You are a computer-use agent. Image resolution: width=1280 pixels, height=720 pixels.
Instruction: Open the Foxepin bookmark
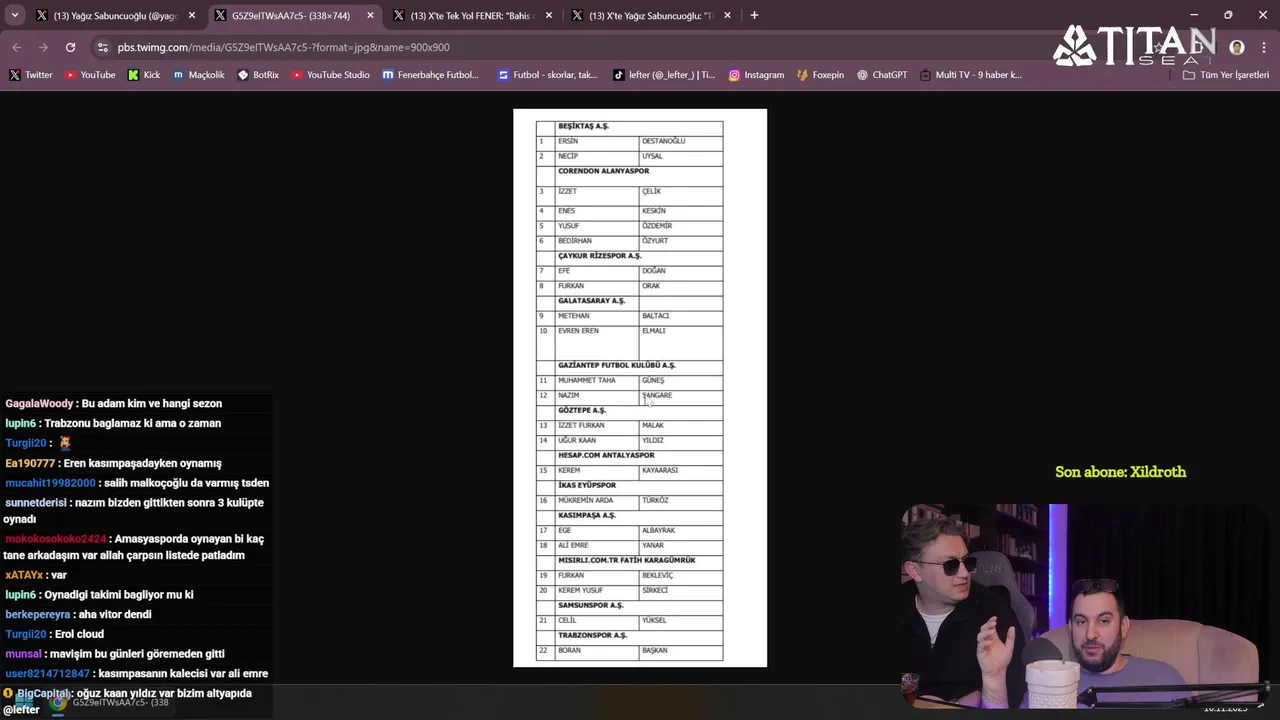coord(820,75)
